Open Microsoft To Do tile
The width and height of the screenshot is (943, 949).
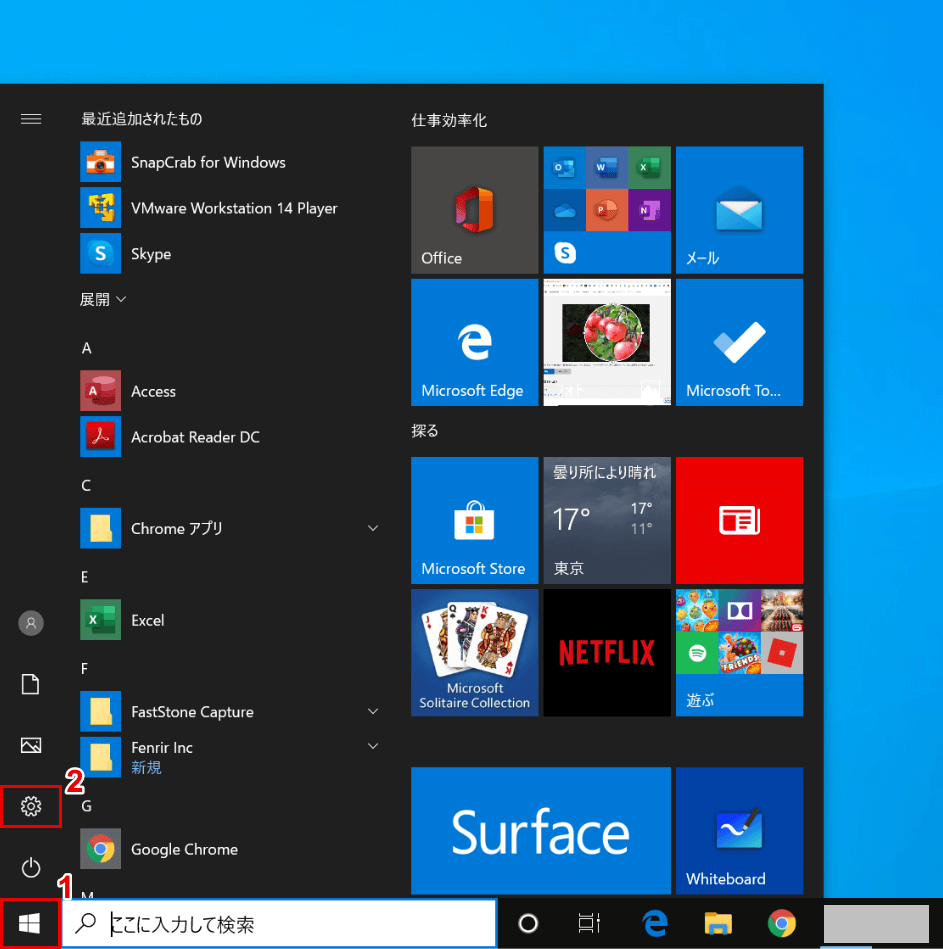(739, 342)
